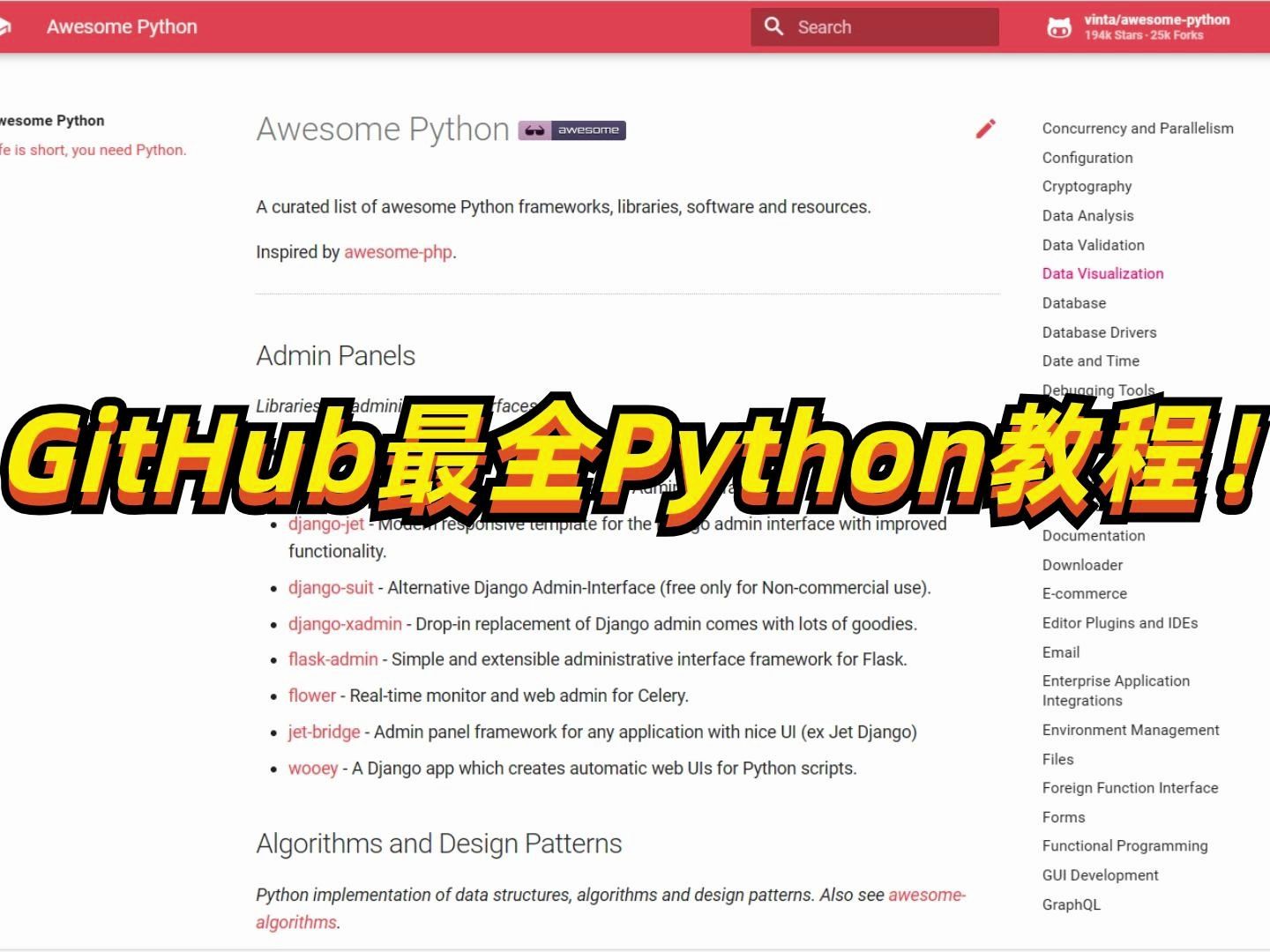This screenshot has height=952, width=1270.
Task: Jump to Data Analysis section
Action: click(1087, 216)
